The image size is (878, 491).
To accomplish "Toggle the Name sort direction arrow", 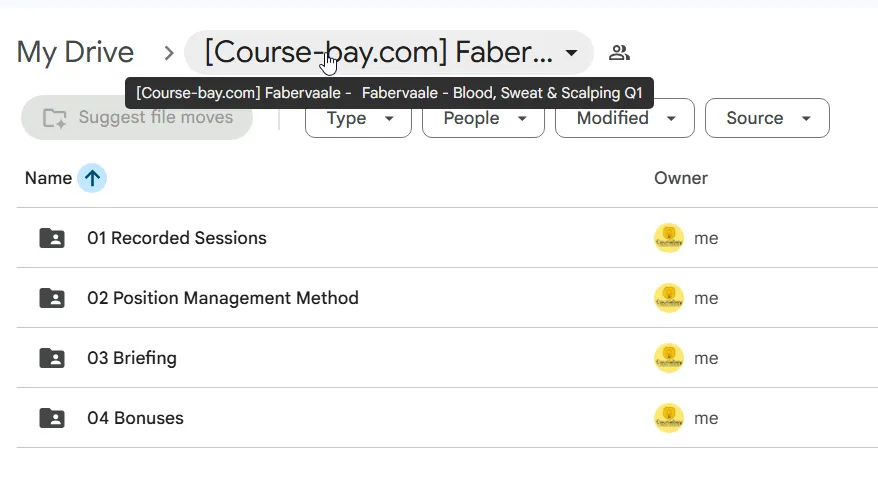I will (x=92, y=178).
